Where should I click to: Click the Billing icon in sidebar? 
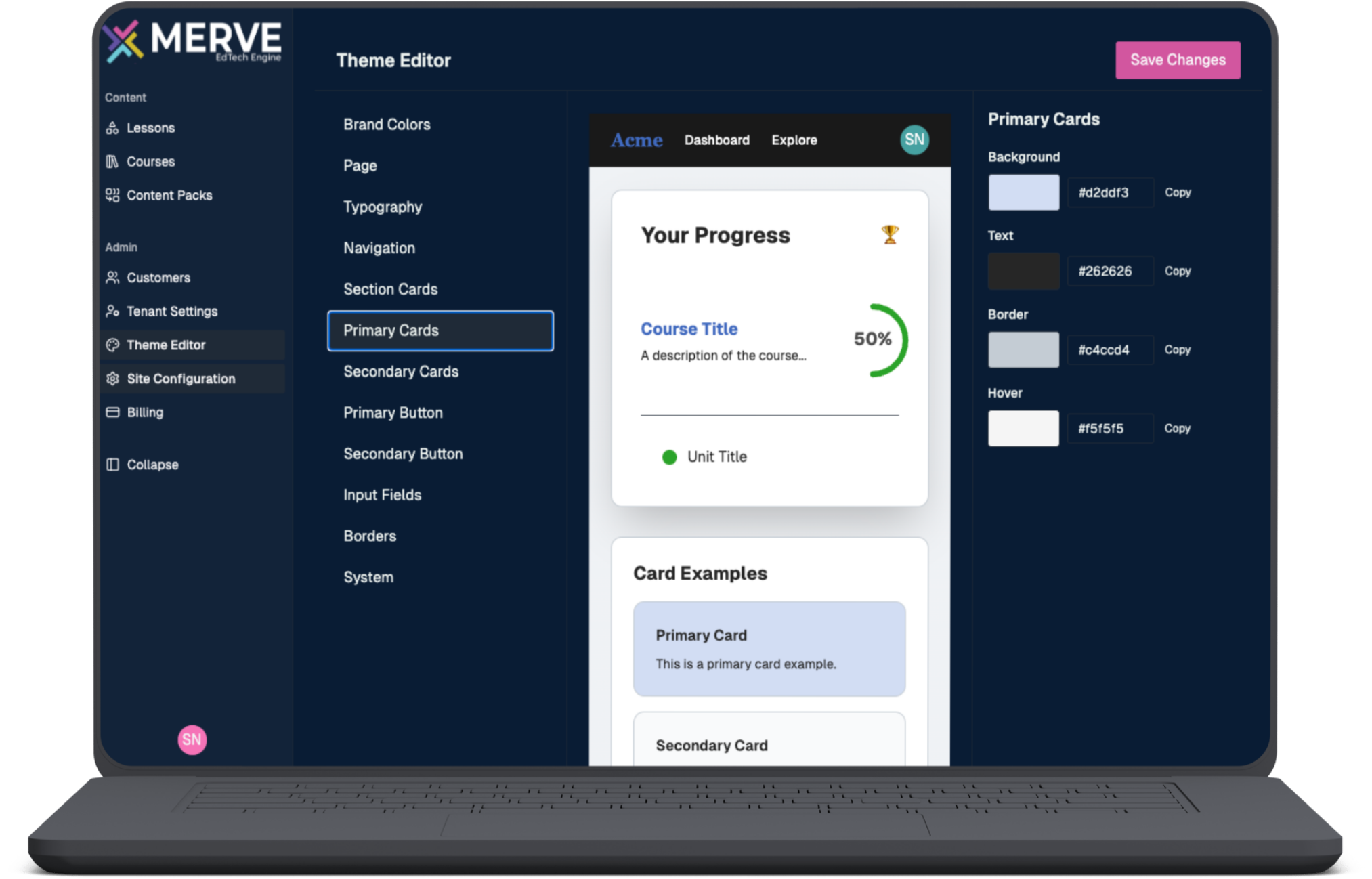pos(113,412)
